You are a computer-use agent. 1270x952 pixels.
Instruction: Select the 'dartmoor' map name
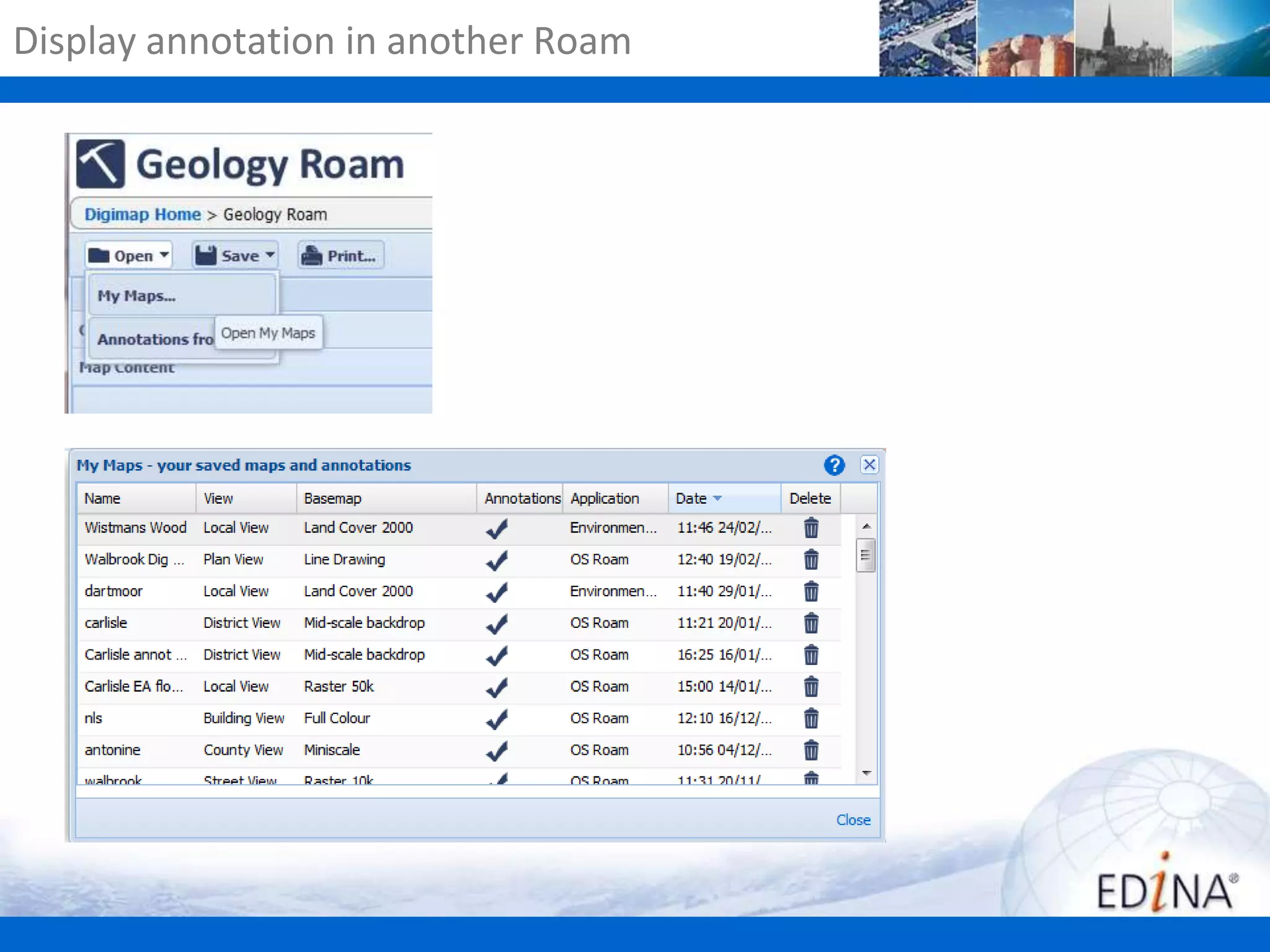(113, 591)
